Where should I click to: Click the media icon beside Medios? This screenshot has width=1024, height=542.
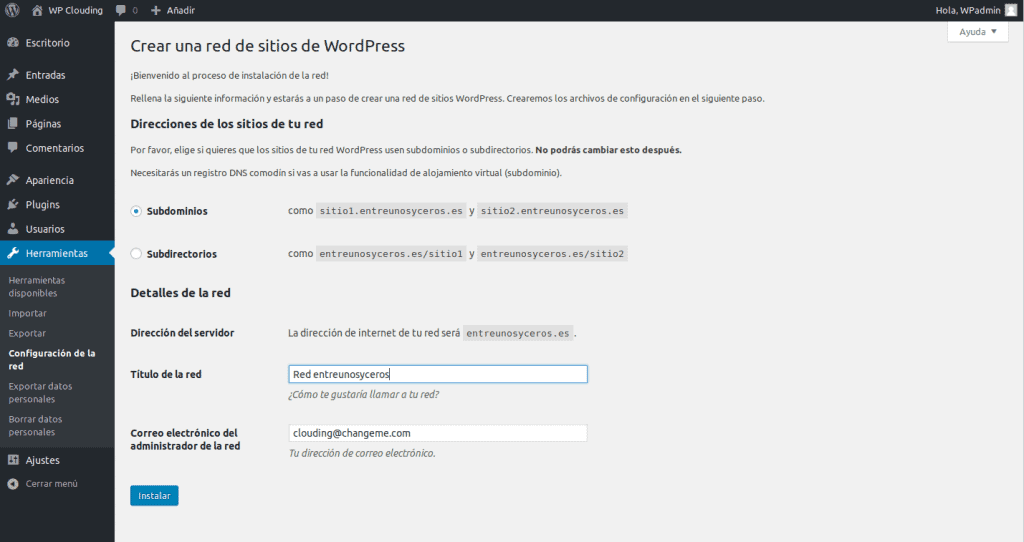point(12,99)
